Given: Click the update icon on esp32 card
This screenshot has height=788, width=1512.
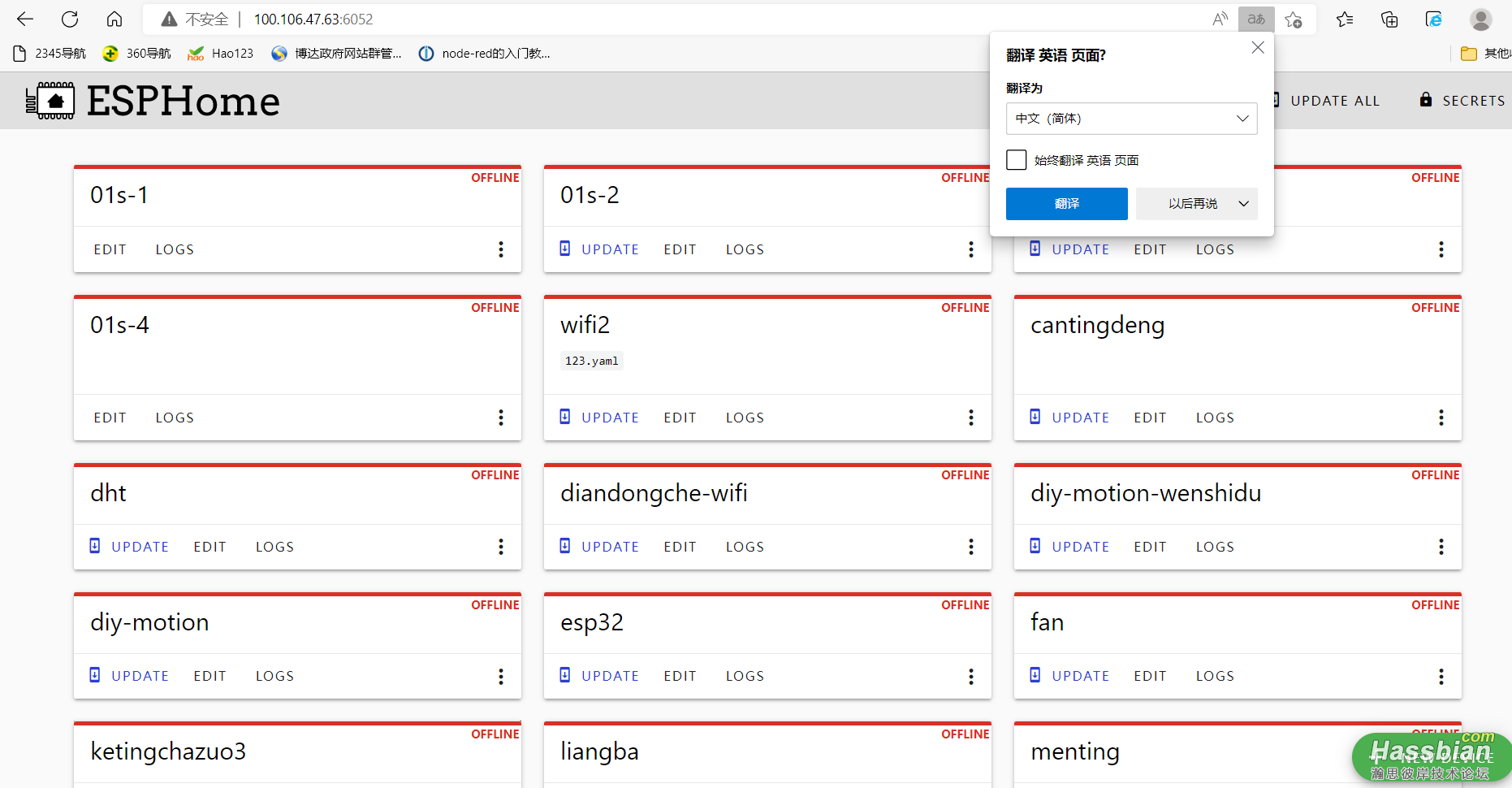Looking at the screenshot, I should point(565,675).
